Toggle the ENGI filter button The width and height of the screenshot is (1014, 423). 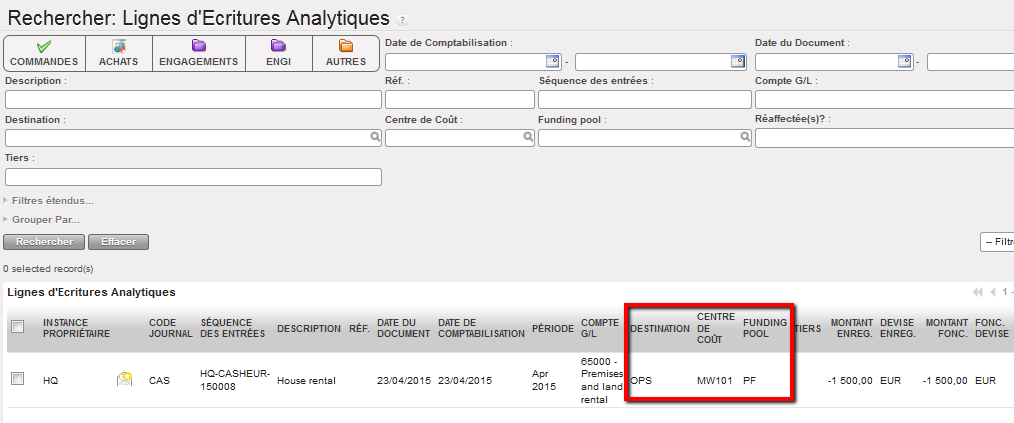(278, 54)
